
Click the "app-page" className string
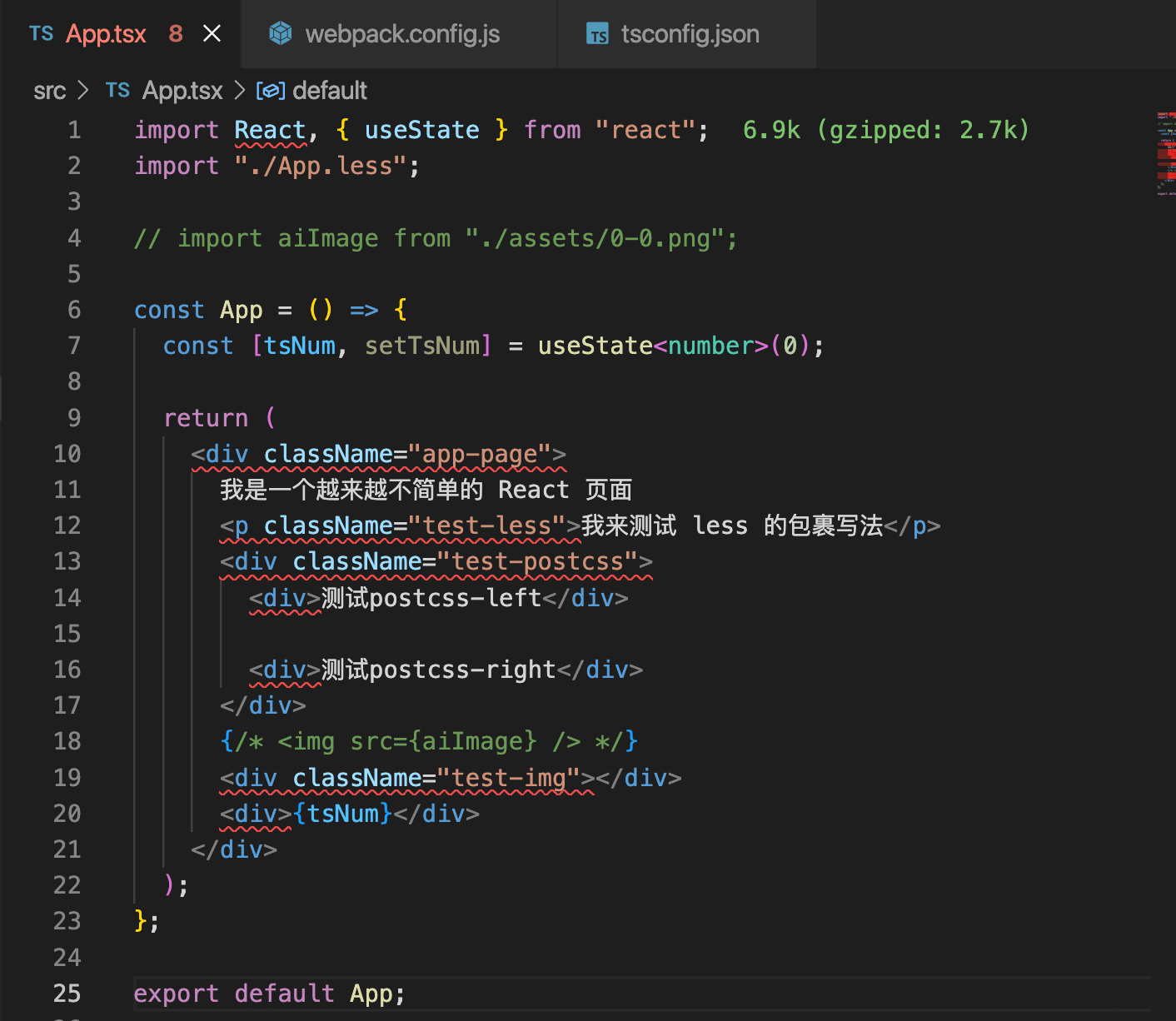click(x=480, y=454)
